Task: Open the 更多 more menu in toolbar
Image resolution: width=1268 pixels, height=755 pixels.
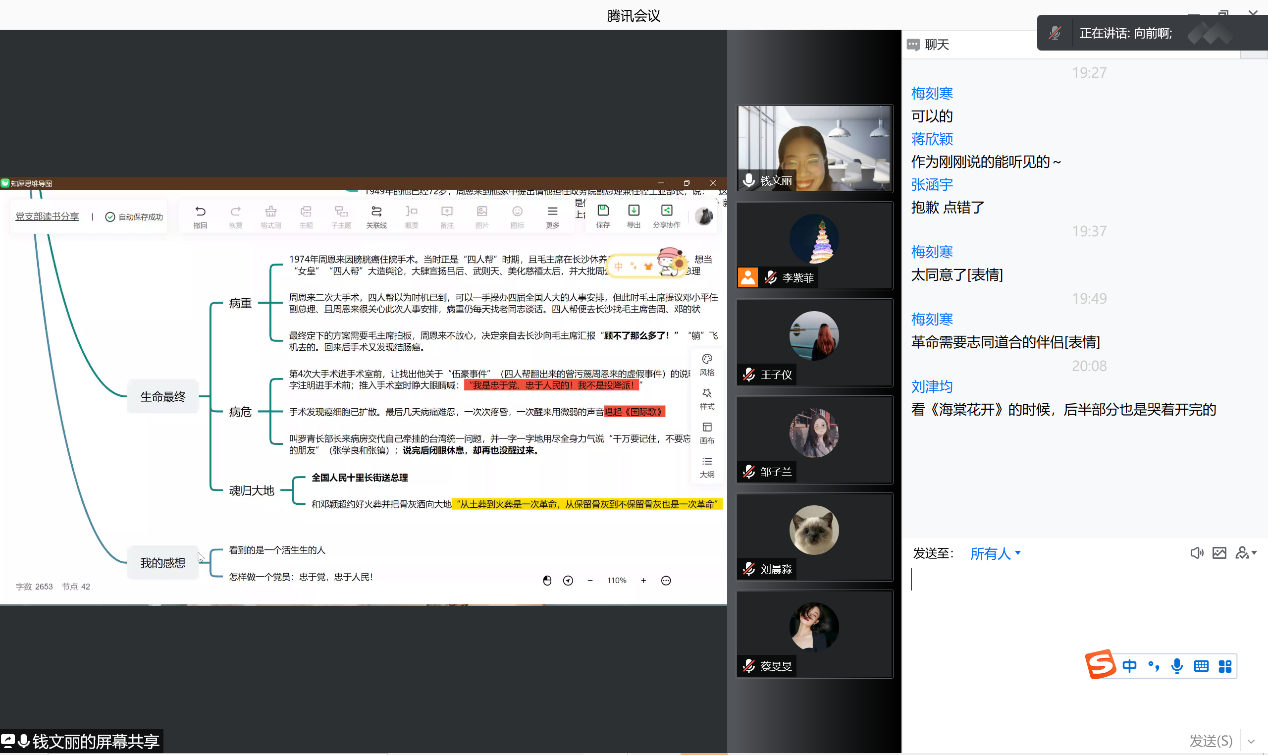Action: tap(552, 213)
